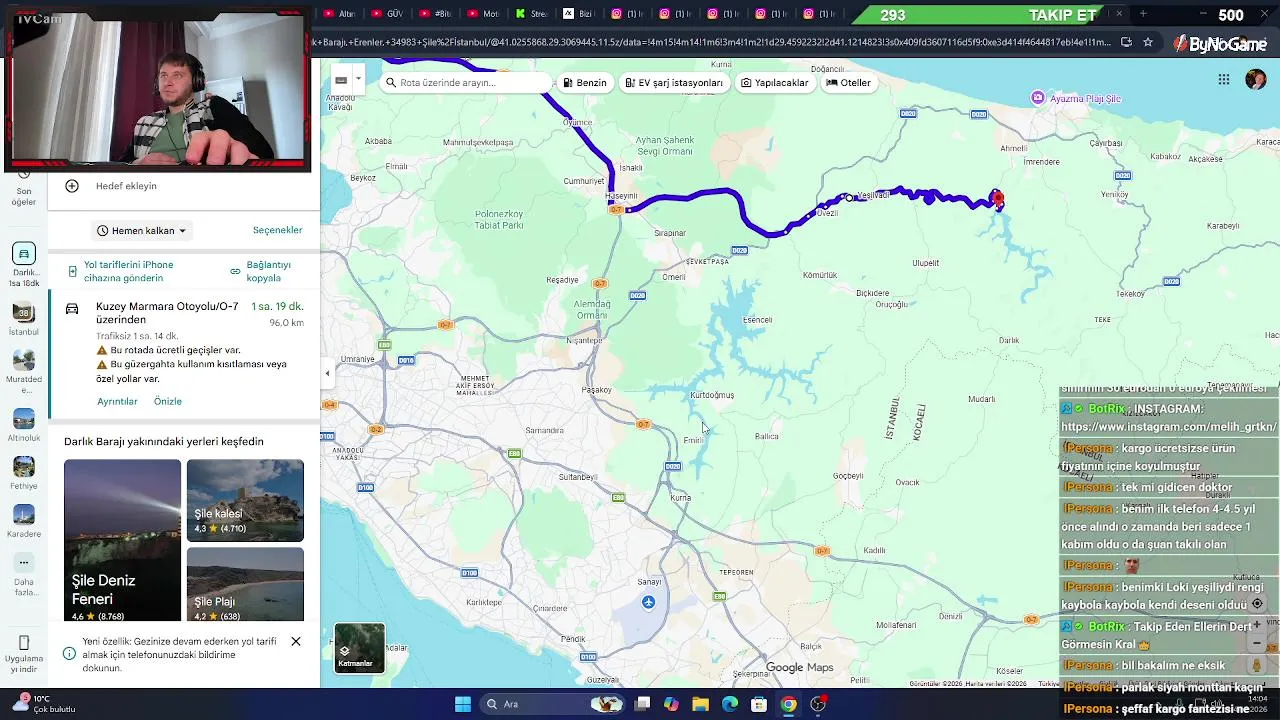1280x720 pixels.
Task: Open the Şile kalesi photo card
Action: (245, 500)
